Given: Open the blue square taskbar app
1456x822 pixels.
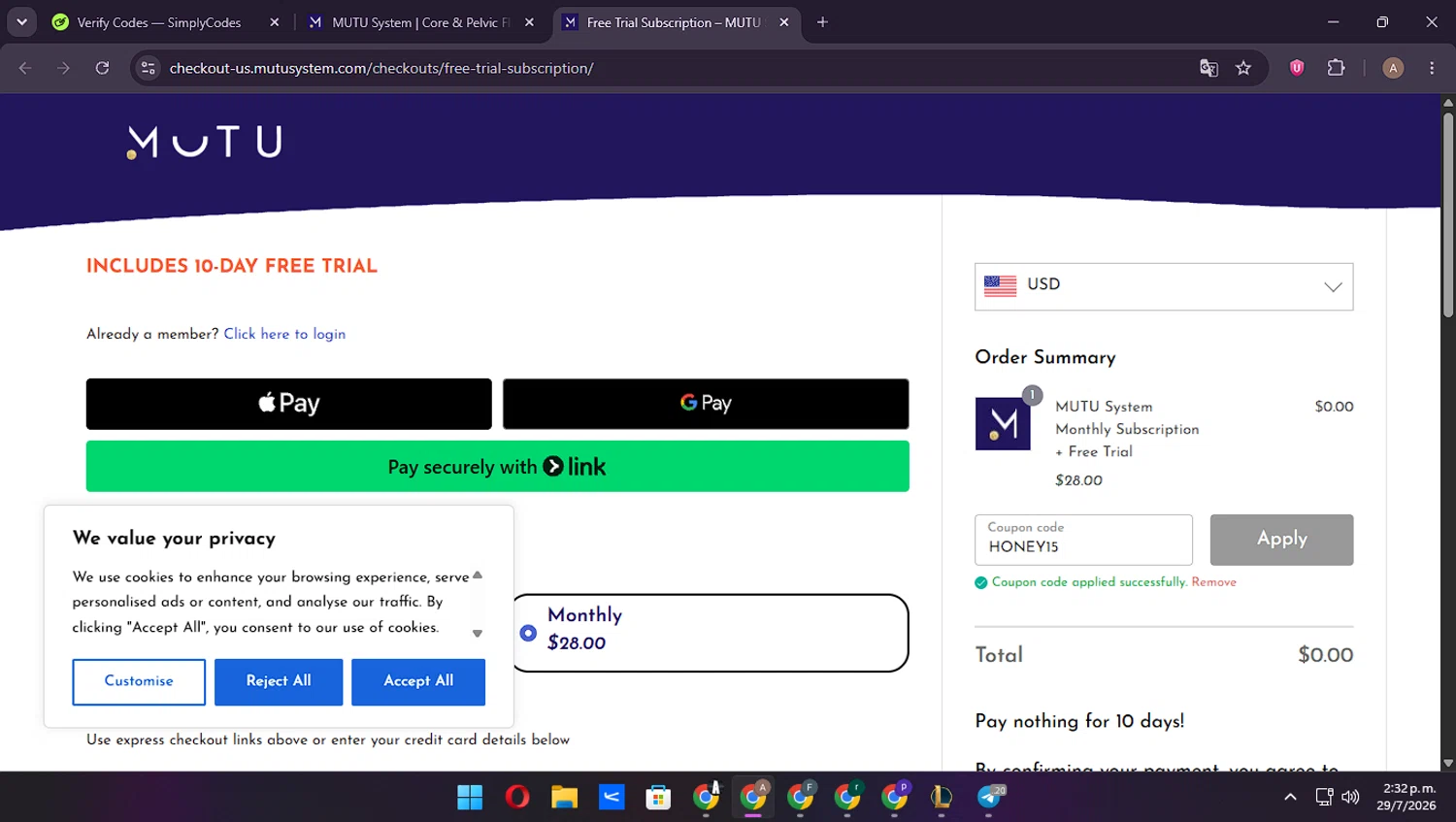Looking at the screenshot, I should point(612,797).
